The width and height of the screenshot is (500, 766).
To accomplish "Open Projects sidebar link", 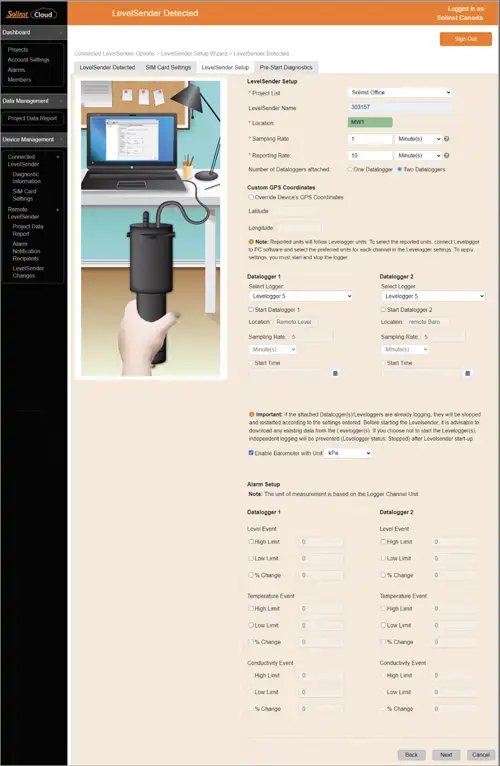I will tap(18, 50).
